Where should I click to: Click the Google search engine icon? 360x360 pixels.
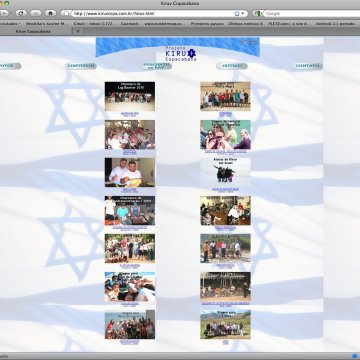tap(256, 14)
